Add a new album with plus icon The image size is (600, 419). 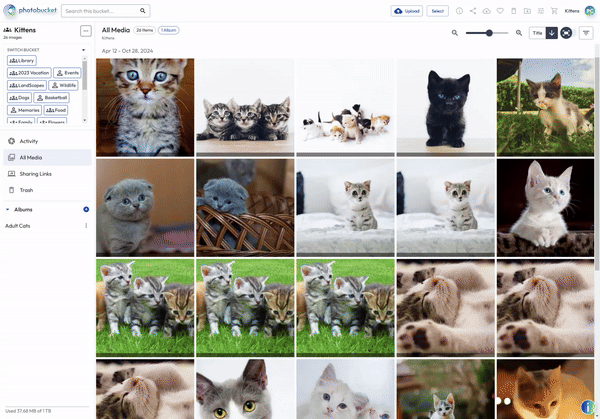pyautogui.click(x=86, y=209)
